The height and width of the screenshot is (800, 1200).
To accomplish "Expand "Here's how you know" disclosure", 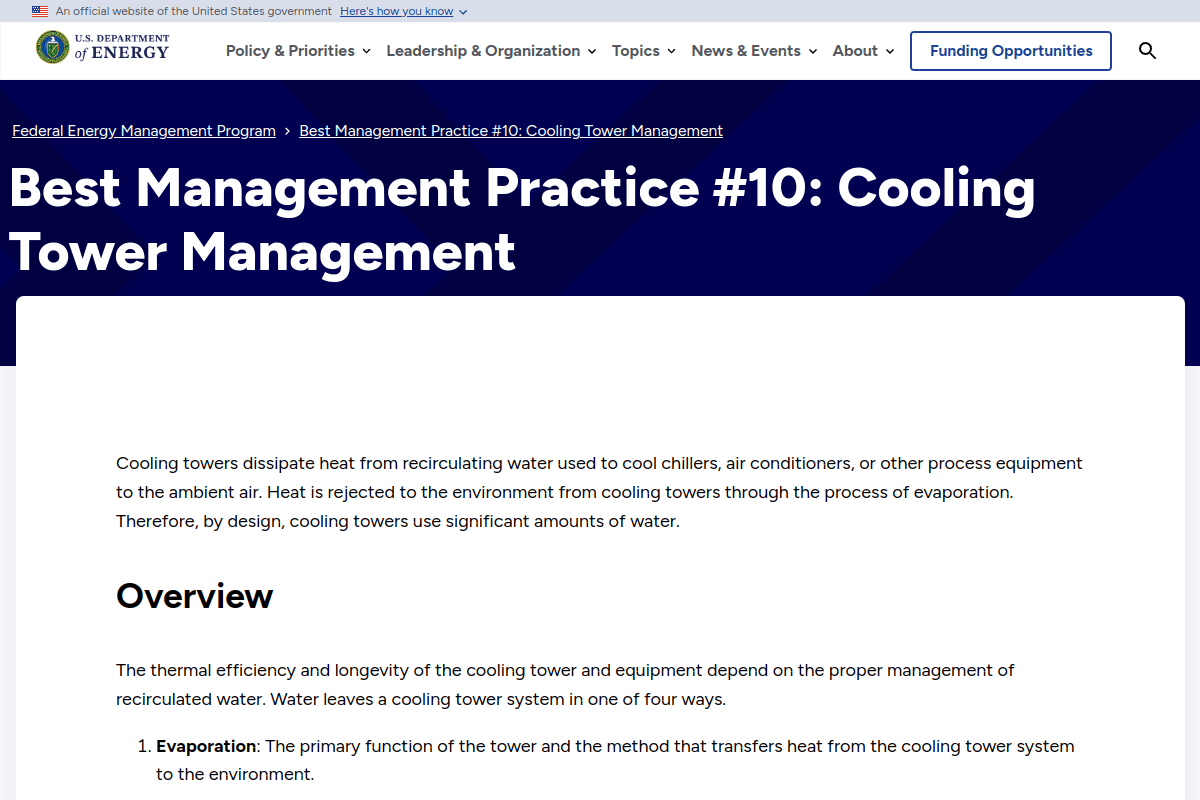I will (x=403, y=11).
